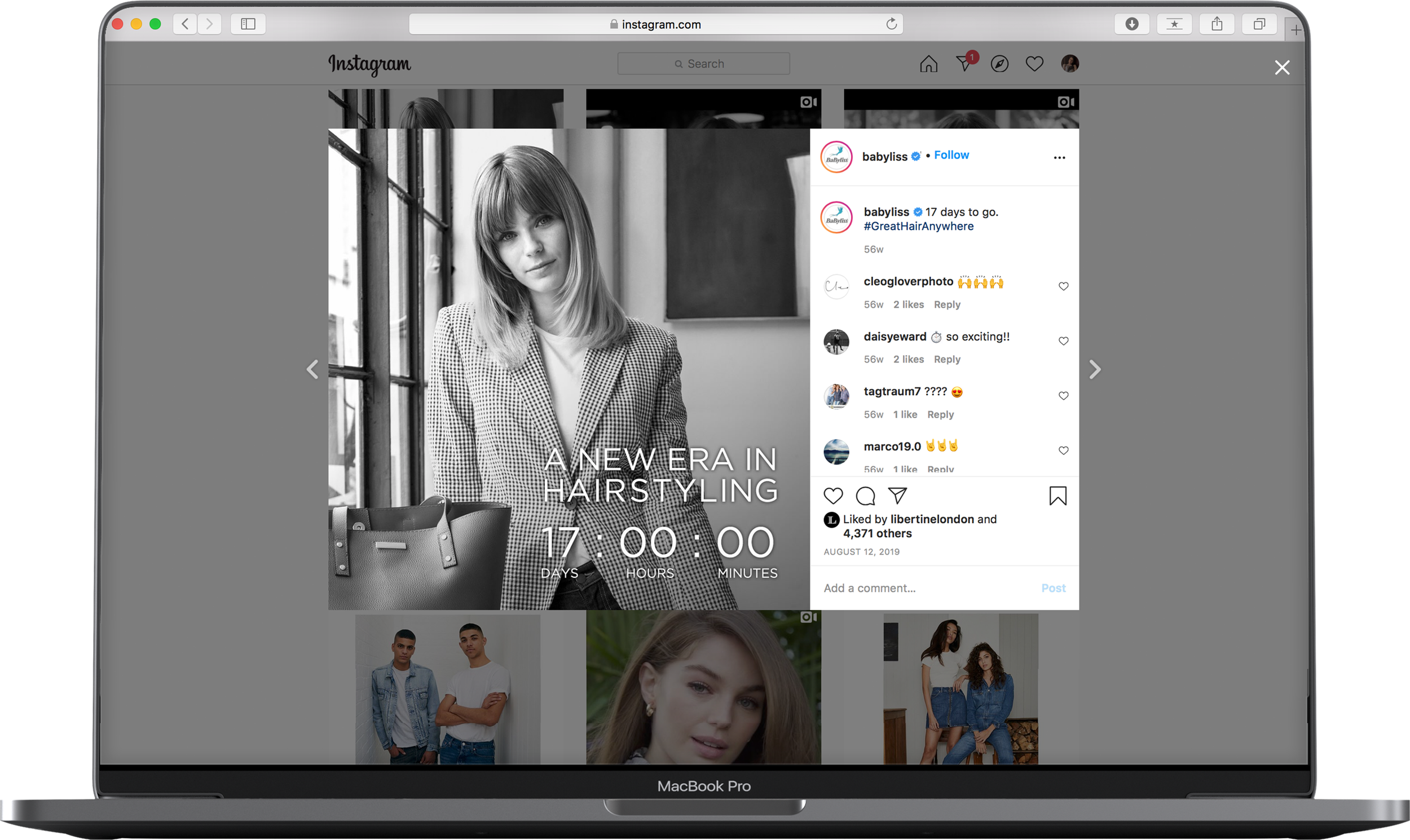
Task: Open #GreatHairAnywhere hashtag
Action: pos(918,227)
